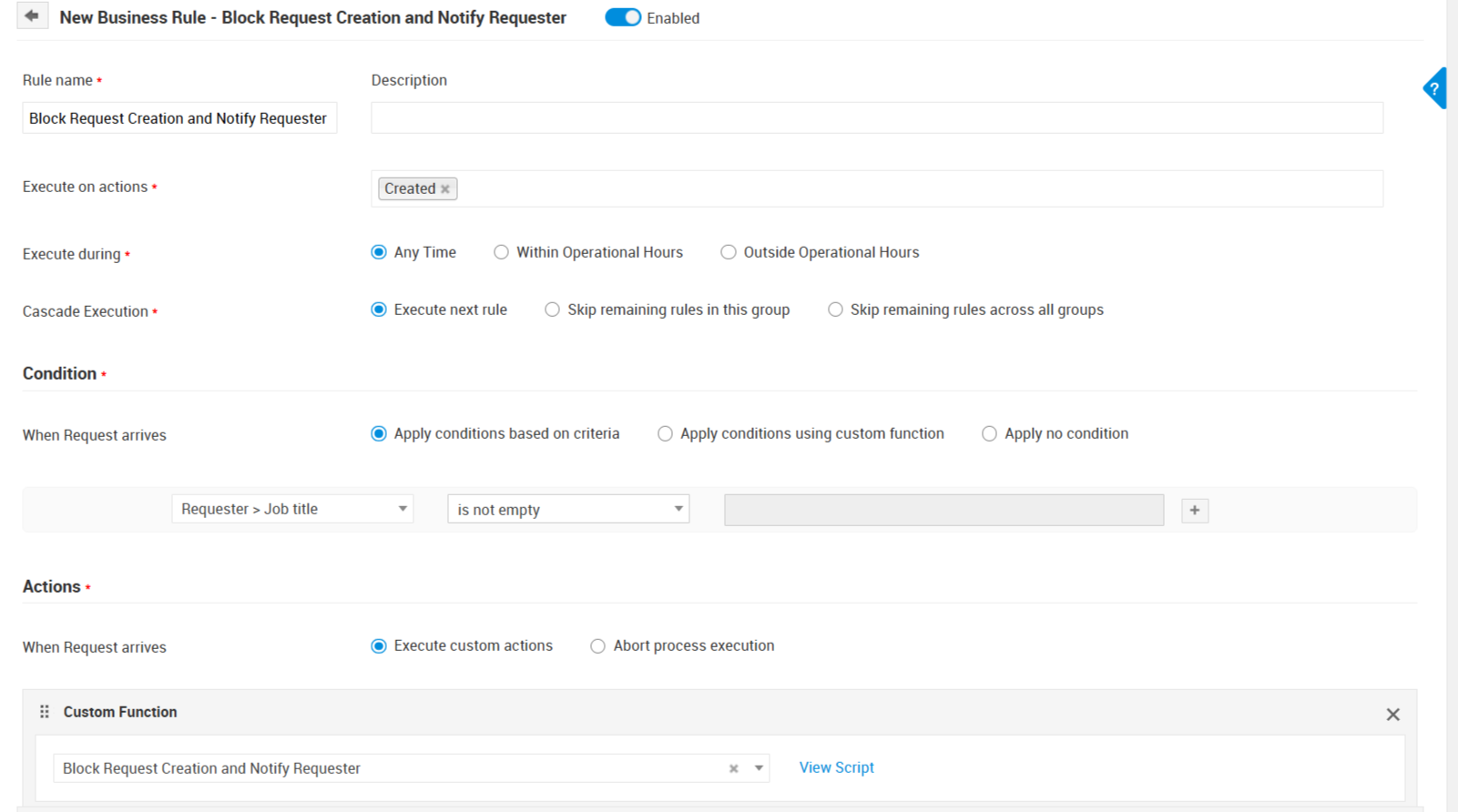Click the back arrow icon

pyautogui.click(x=32, y=16)
